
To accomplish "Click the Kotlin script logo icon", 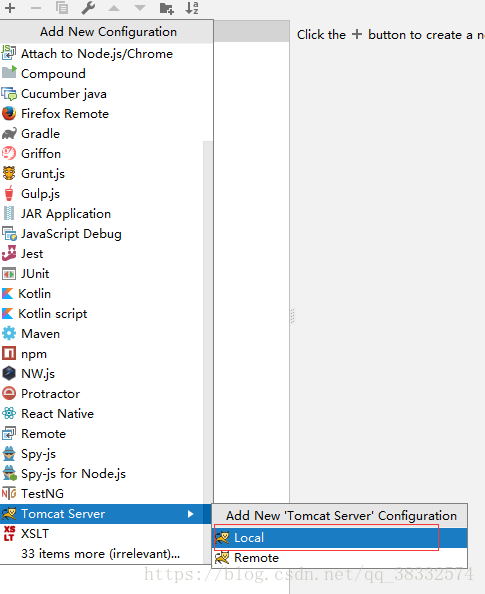I will (8, 314).
